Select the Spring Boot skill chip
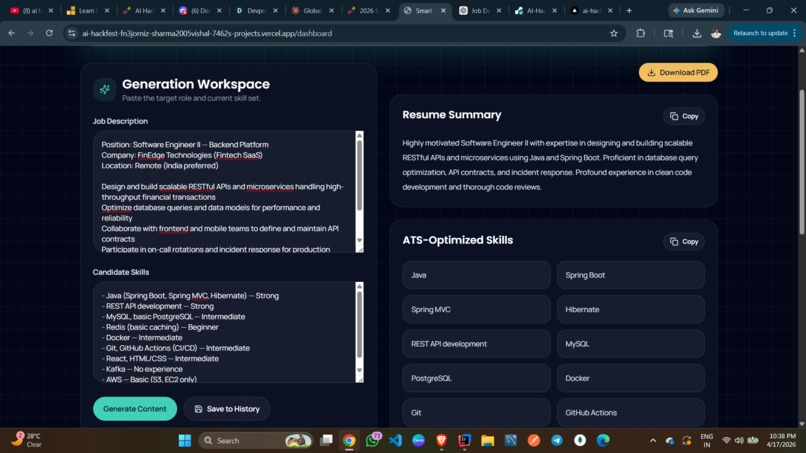This screenshot has height=453, width=806. click(x=631, y=275)
